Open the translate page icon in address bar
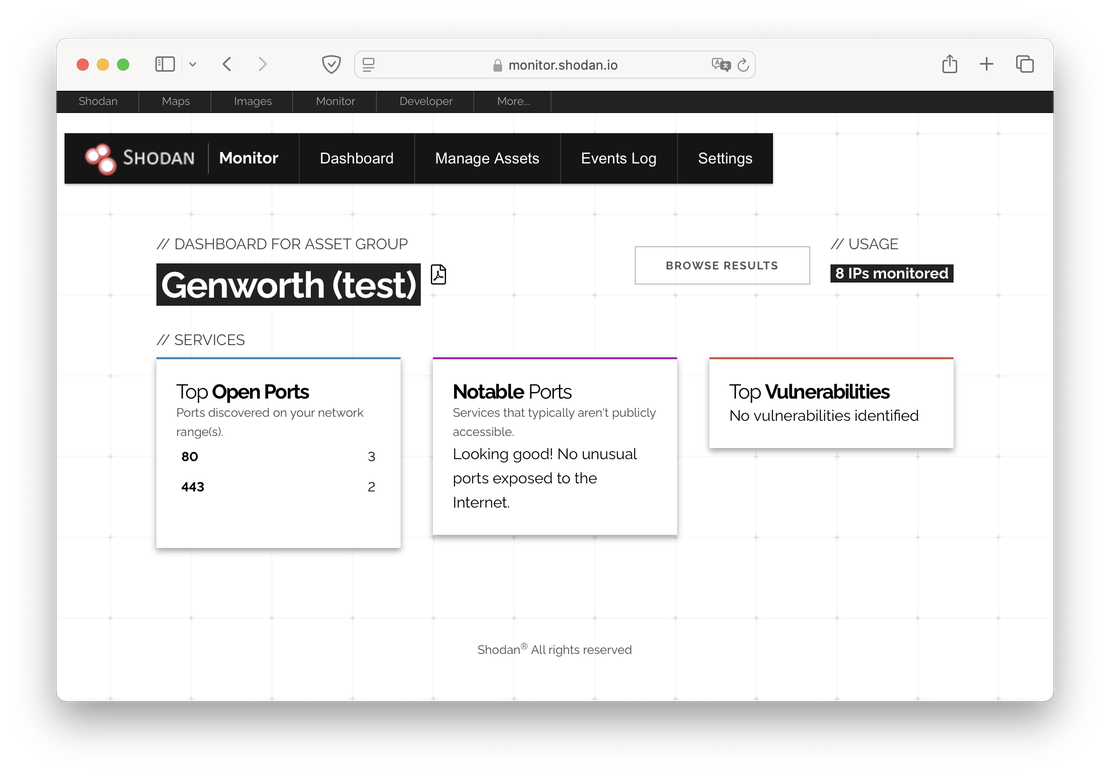Screen dimensions: 1110x776 (720, 64)
